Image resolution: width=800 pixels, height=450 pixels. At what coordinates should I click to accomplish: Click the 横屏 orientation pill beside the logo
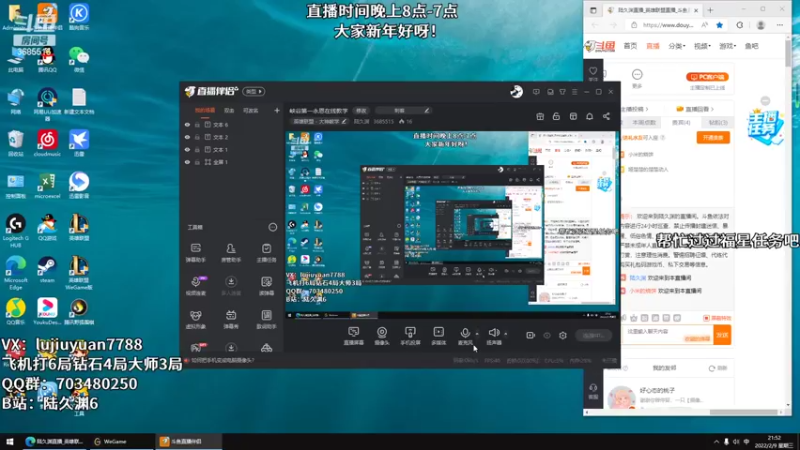(254, 91)
